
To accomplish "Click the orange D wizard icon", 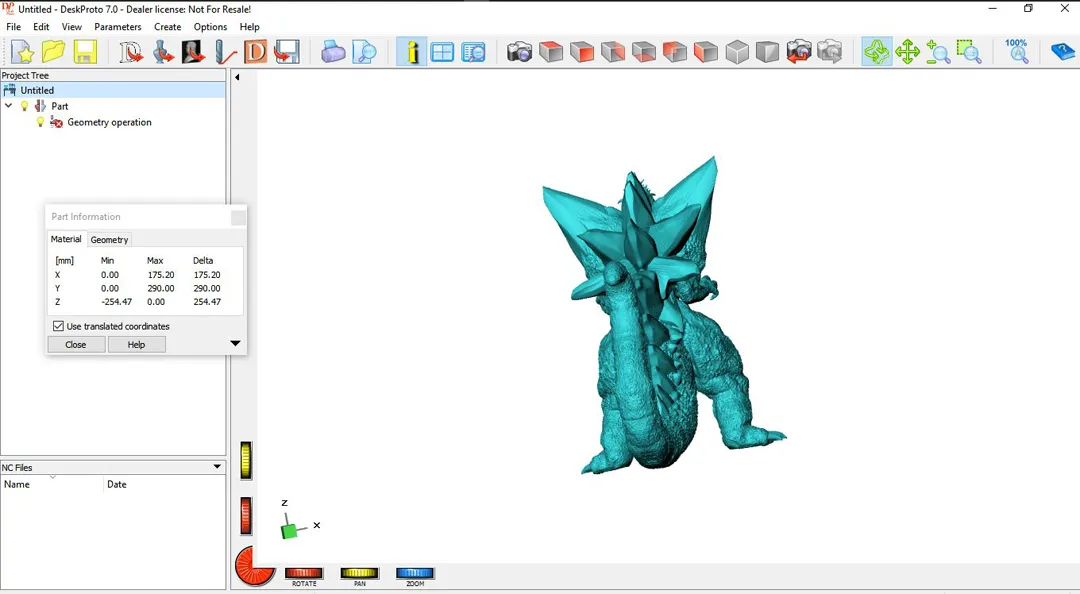I will [x=256, y=52].
